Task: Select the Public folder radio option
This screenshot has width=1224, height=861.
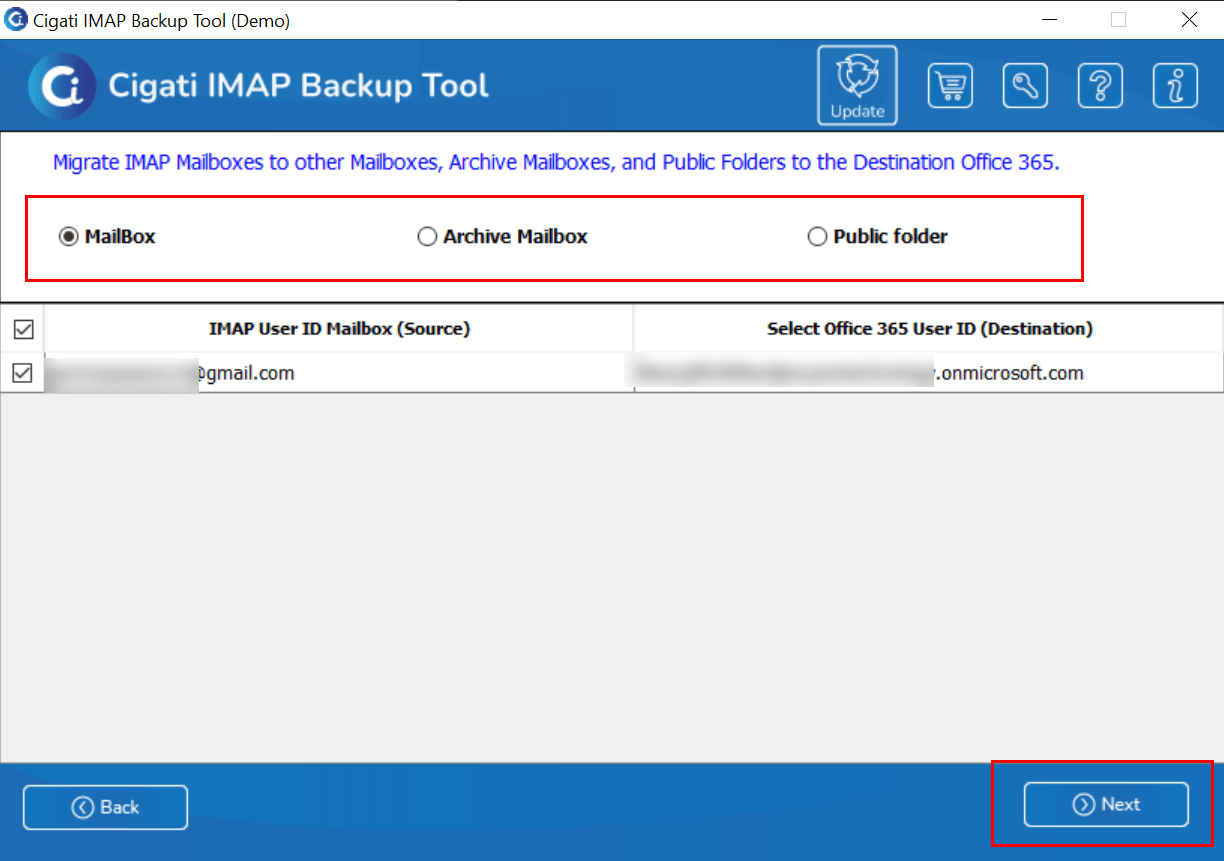Action: tap(877, 237)
